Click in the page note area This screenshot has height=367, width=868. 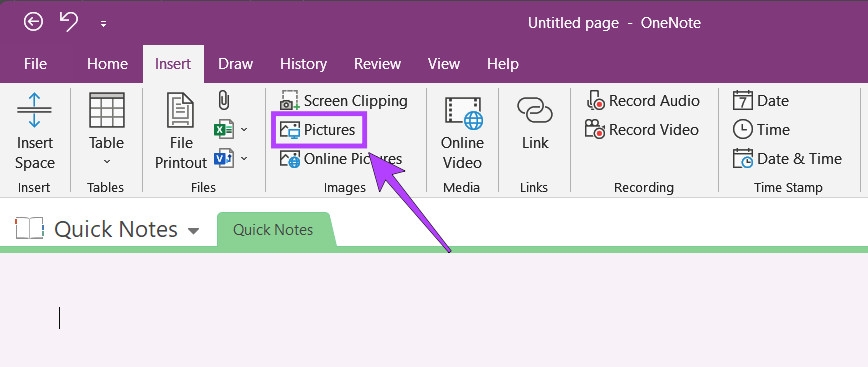click(434, 310)
